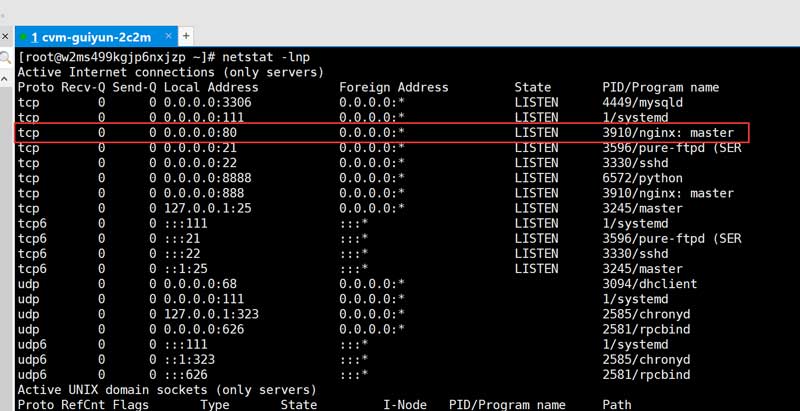Switch to the cvm-guiyun-2c2m tab

pos(90,36)
